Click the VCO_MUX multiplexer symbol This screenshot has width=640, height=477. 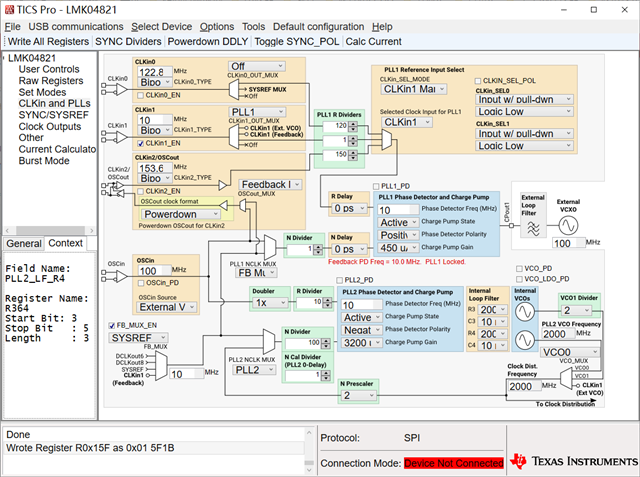[566, 379]
